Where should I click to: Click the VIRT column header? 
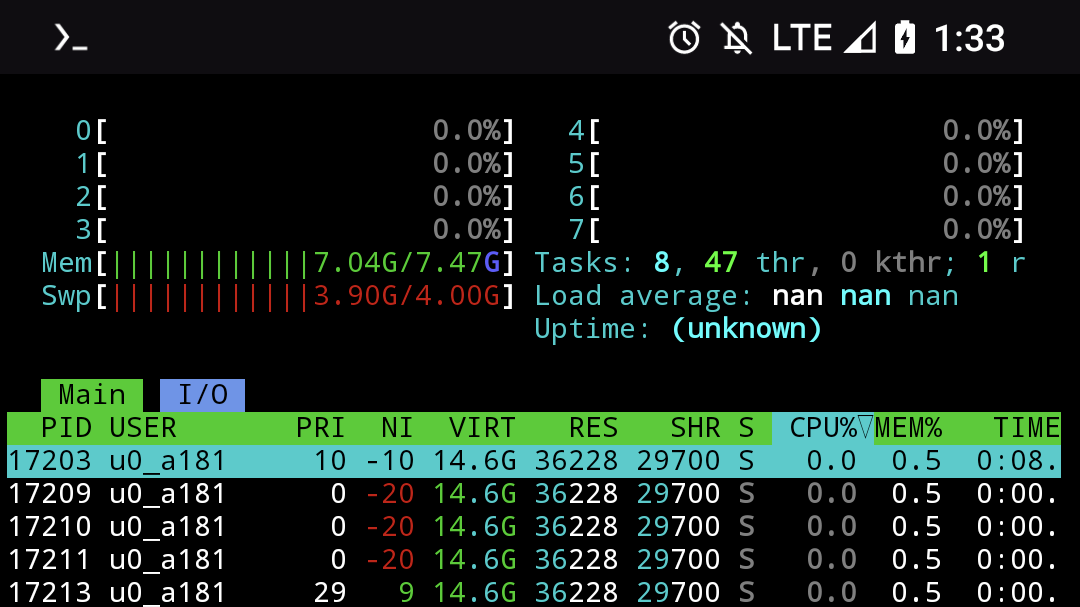(482, 428)
